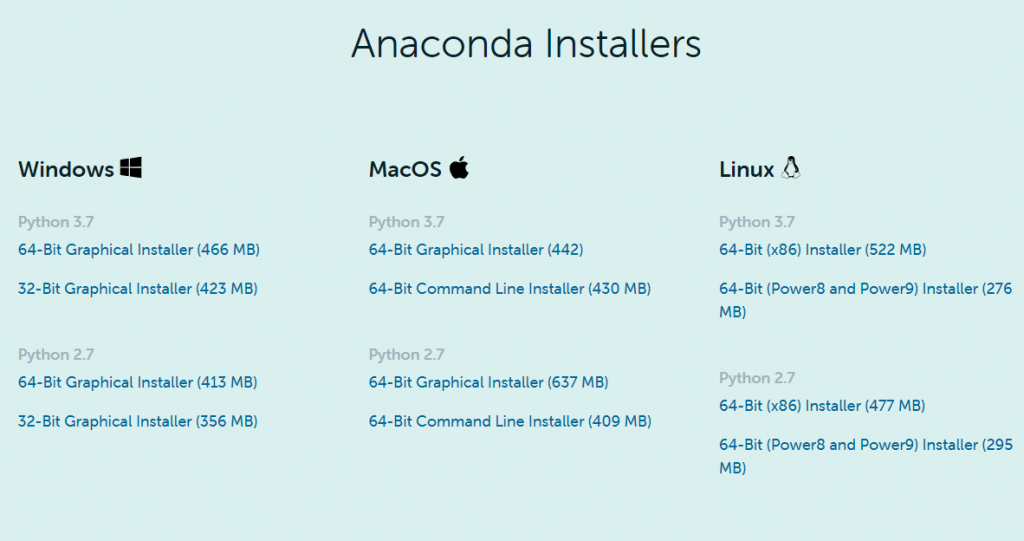Click the MacOS section heading text
1024x541 pixels.
coord(406,169)
